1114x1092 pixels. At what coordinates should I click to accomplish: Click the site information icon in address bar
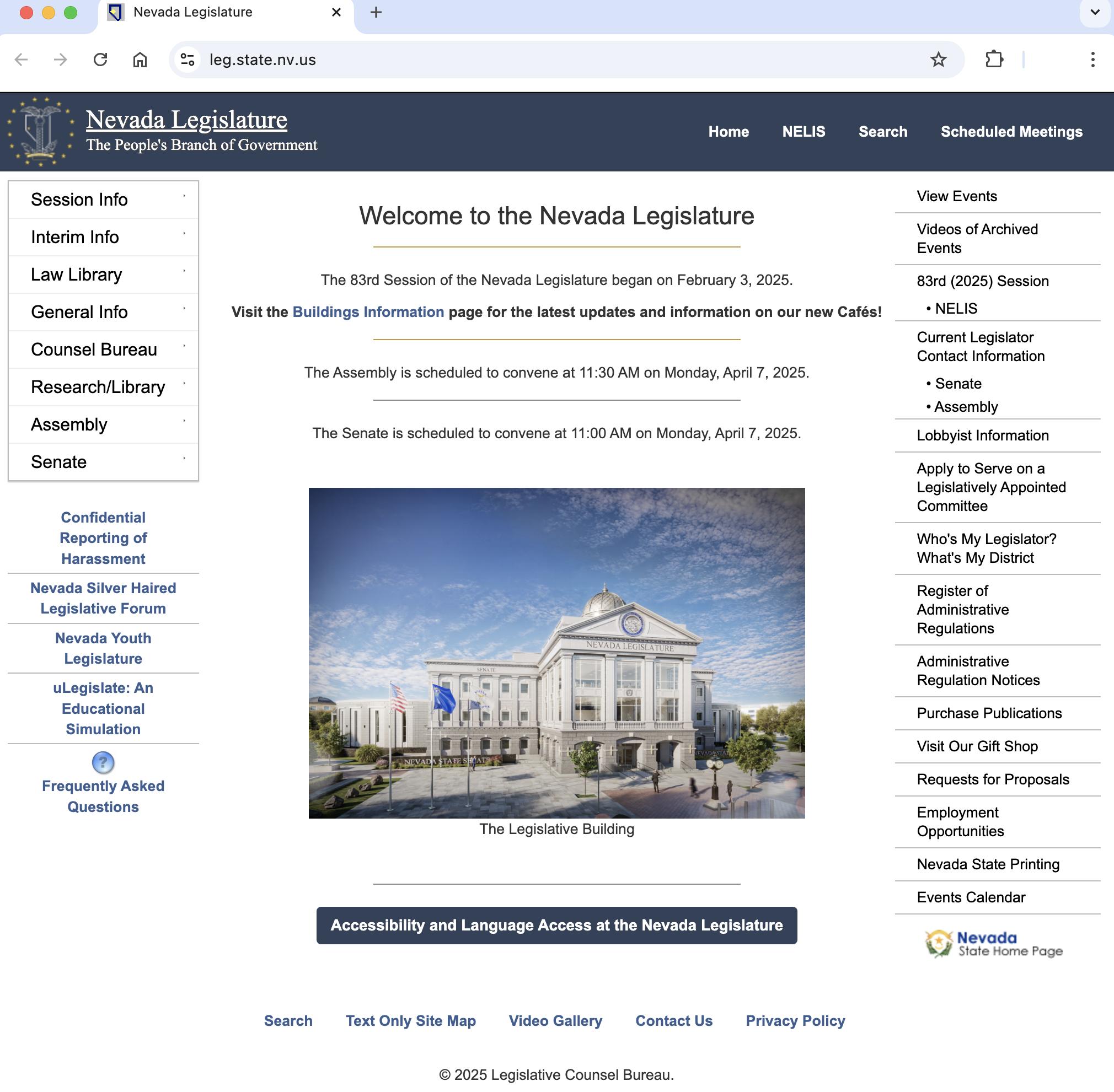(x=188, y=60)
